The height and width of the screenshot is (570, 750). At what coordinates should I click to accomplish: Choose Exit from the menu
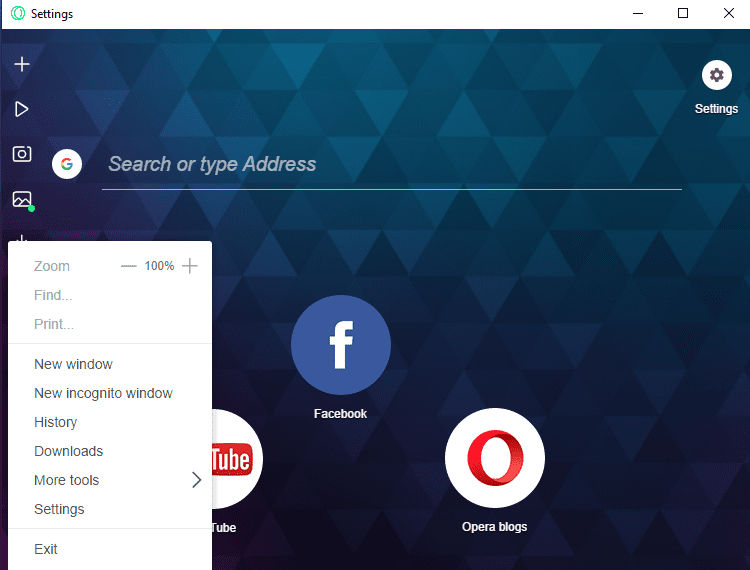pos(45,549)
